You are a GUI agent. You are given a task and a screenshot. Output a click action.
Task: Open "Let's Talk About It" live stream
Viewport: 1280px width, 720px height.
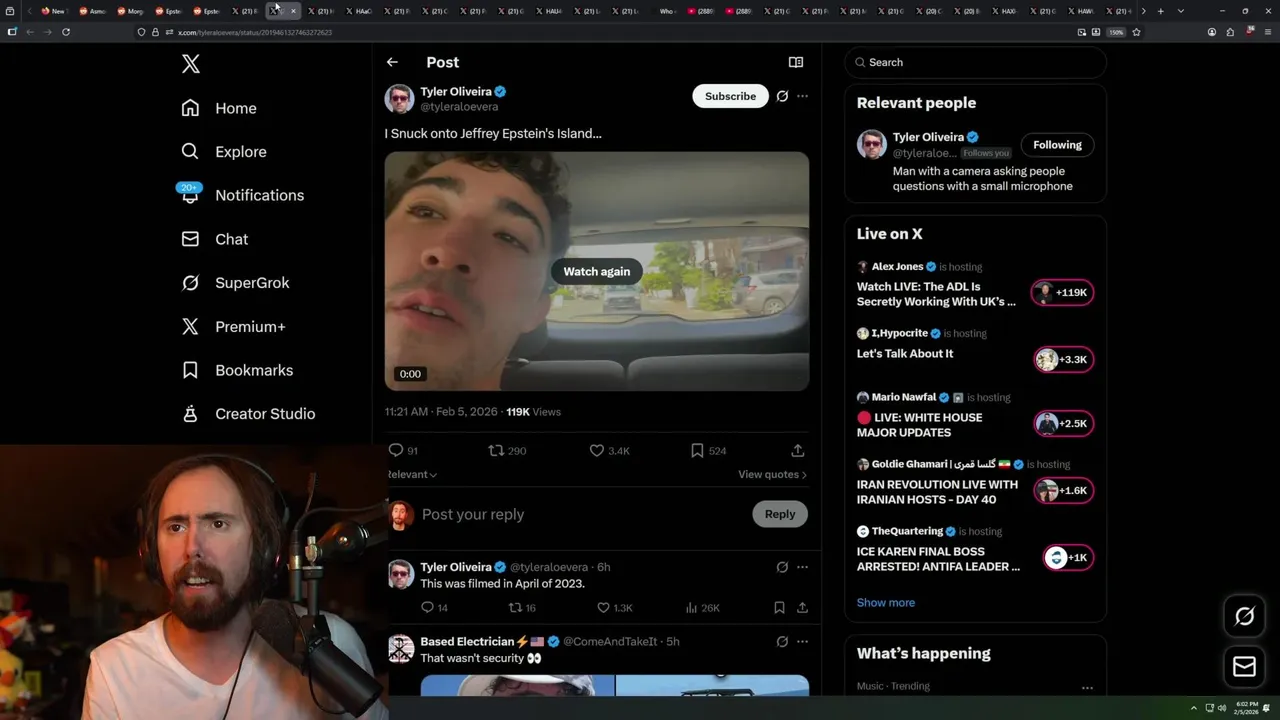905,354
